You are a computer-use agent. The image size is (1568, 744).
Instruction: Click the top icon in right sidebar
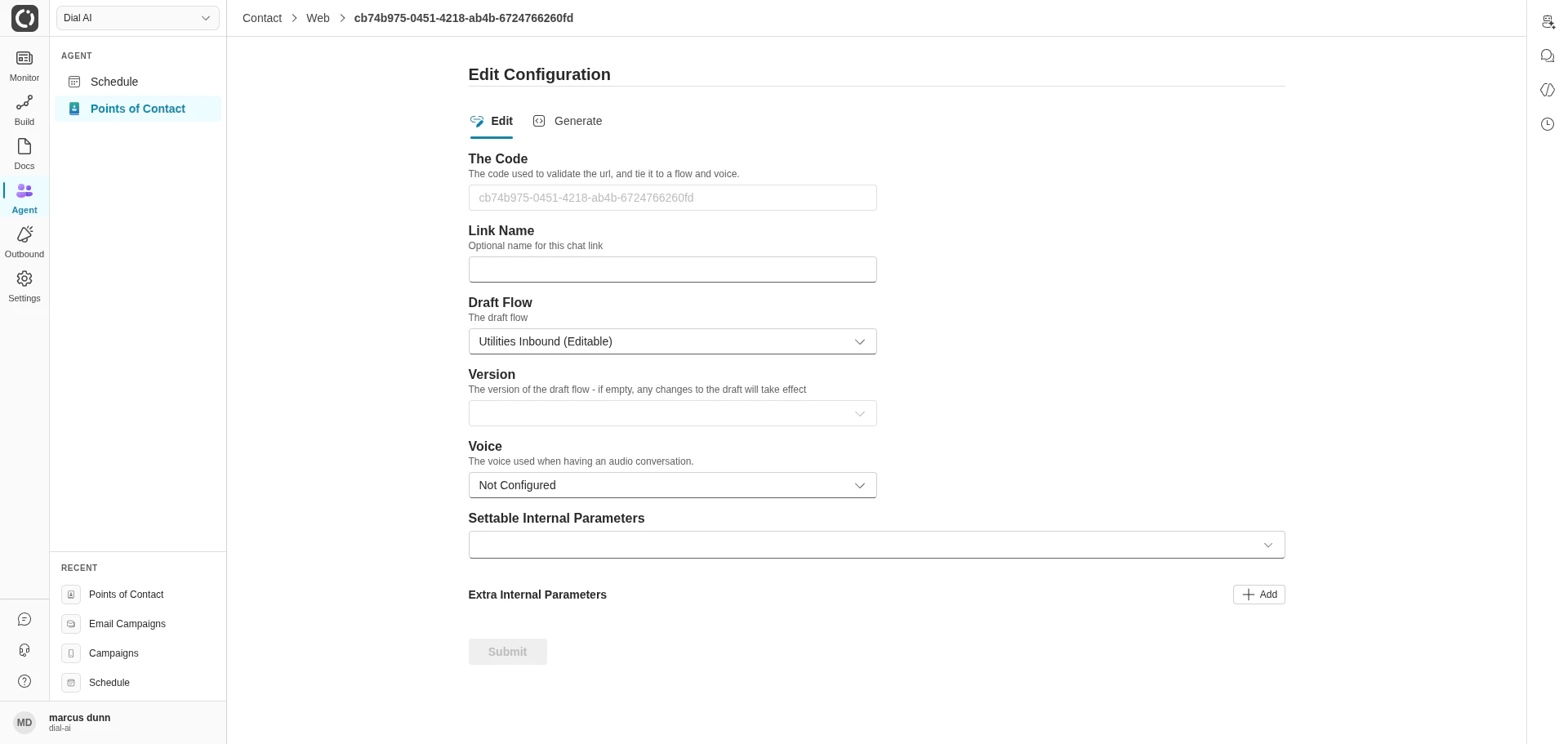tap(1548, 22)
